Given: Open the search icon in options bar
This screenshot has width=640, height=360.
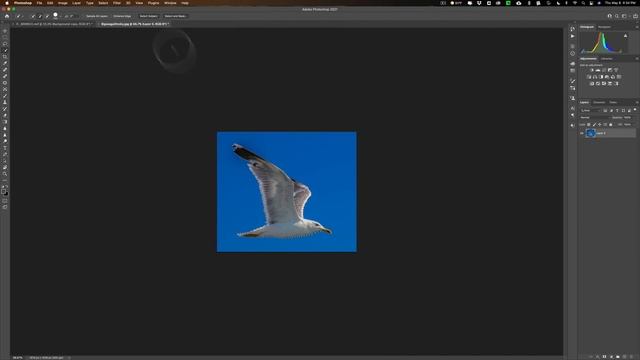Looking at the screenshot, I should click(x=617, y=16).
